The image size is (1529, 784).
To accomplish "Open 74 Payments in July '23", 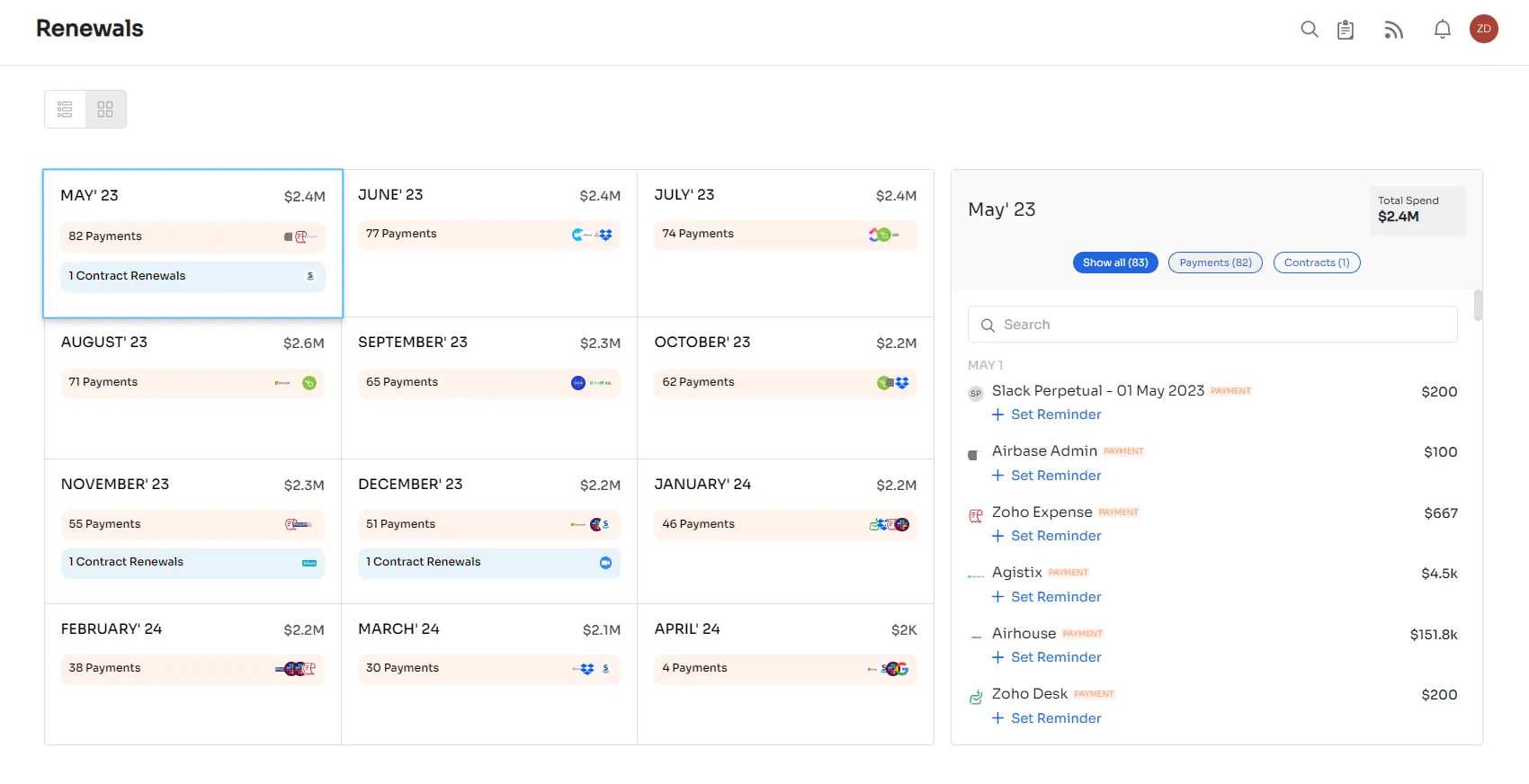I will (x=785, y=234).
